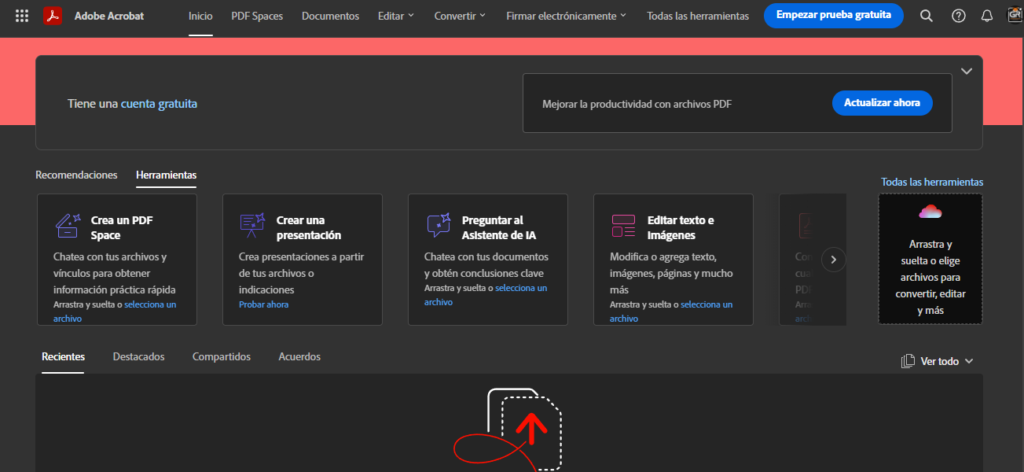Viewport: 1024px width, 472px height.
Task: Click the user profile avatar
Action: [x=1015, y=16]
